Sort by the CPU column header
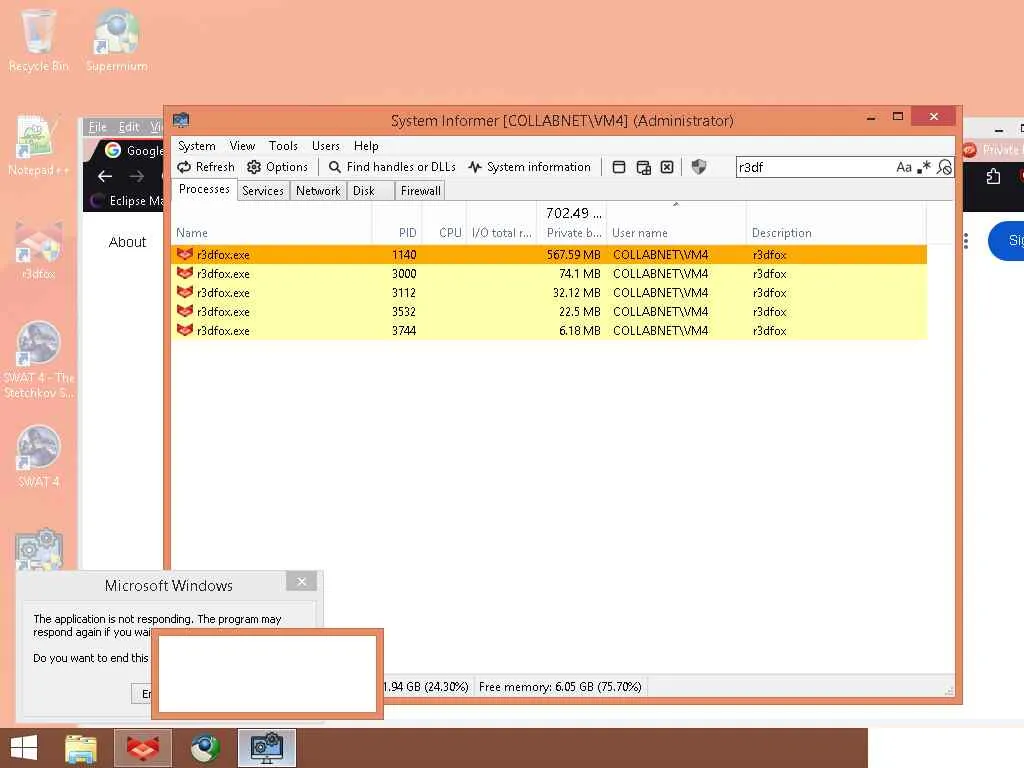The height and width of the screenshot is (768, 1024). pos(444,232)
